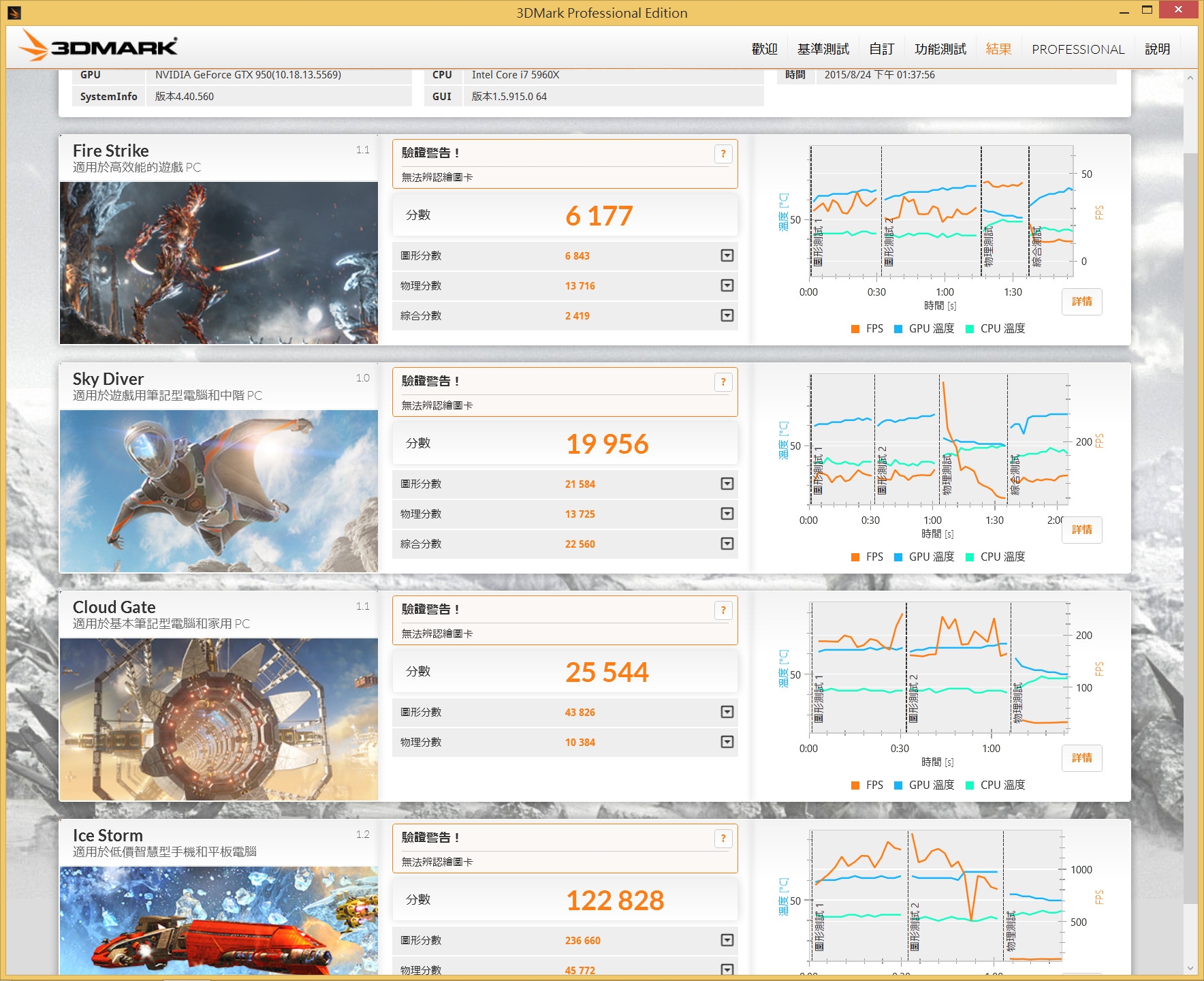Click the Cloud Gate temperature and FPS chart
This screenshot has height=981, width=1204.
[x=939, y=668]
